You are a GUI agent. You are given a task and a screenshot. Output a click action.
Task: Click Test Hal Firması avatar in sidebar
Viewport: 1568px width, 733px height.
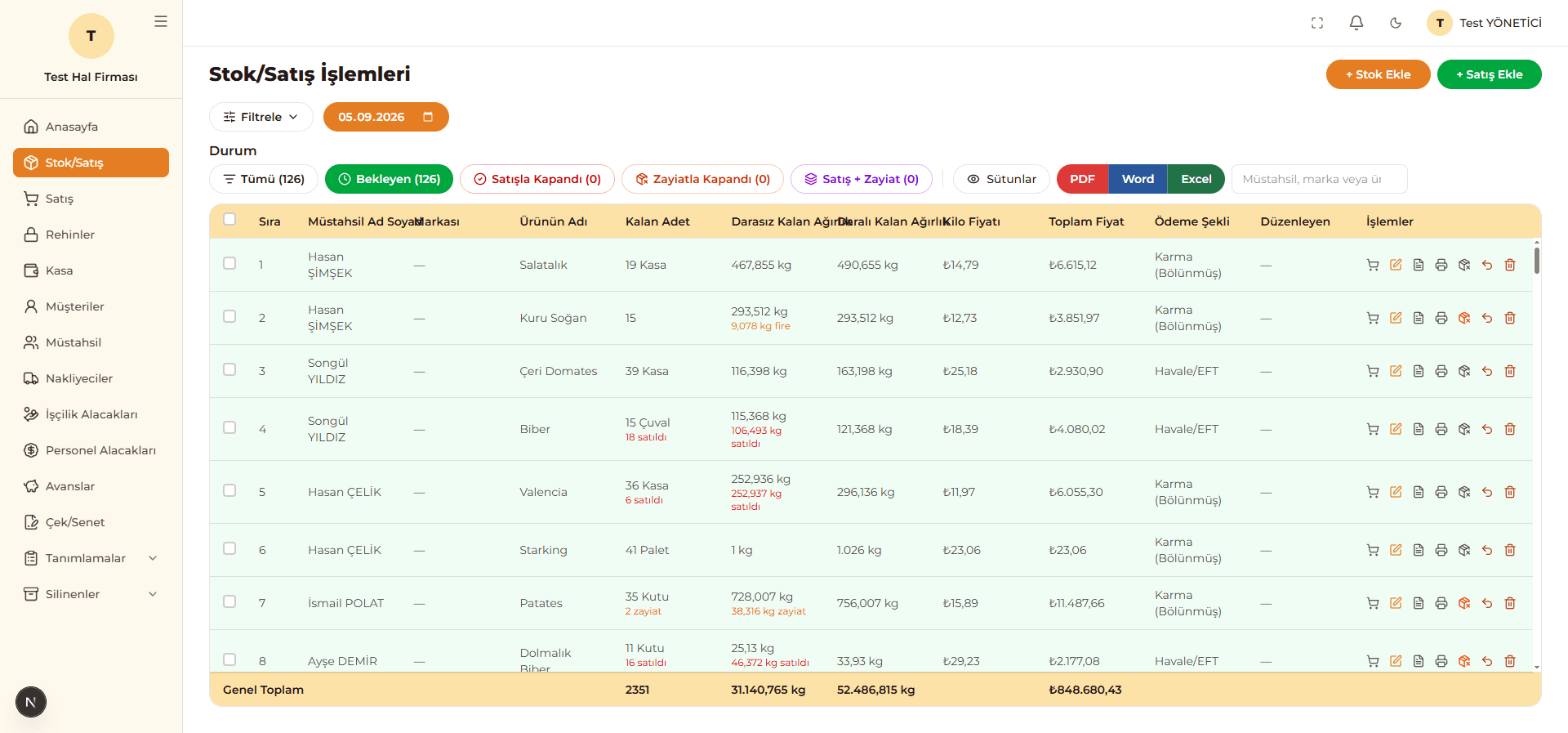pos(91,36)
